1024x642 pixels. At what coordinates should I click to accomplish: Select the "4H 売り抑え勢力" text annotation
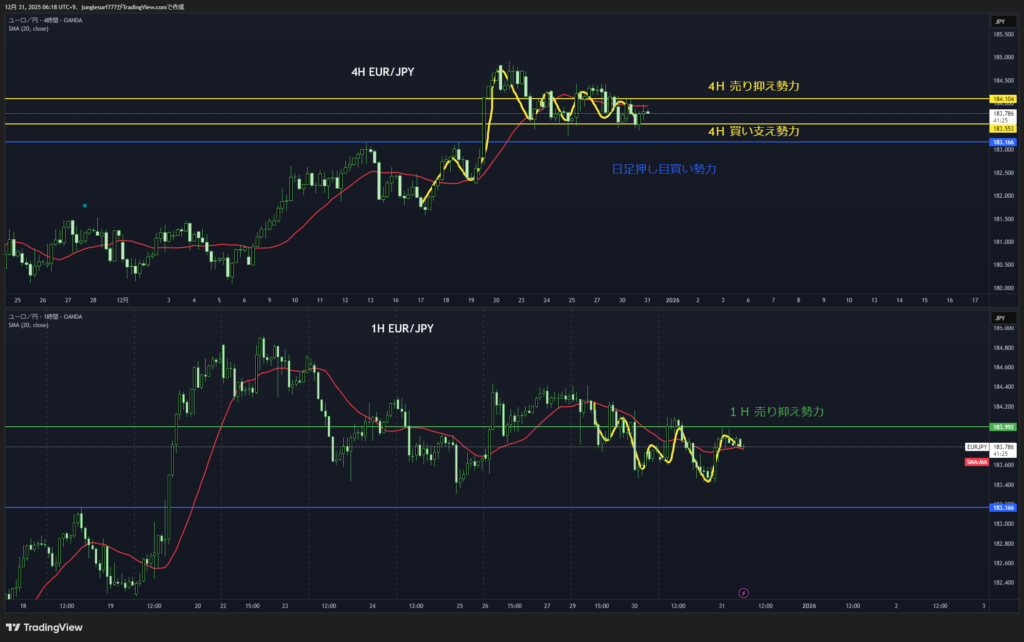[753, 87]
